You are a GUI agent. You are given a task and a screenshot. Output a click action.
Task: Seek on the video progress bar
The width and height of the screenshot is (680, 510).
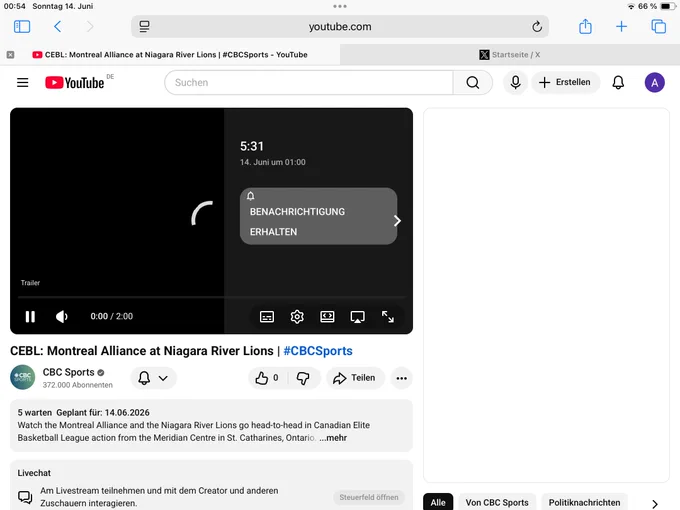[x=212, y=297]
